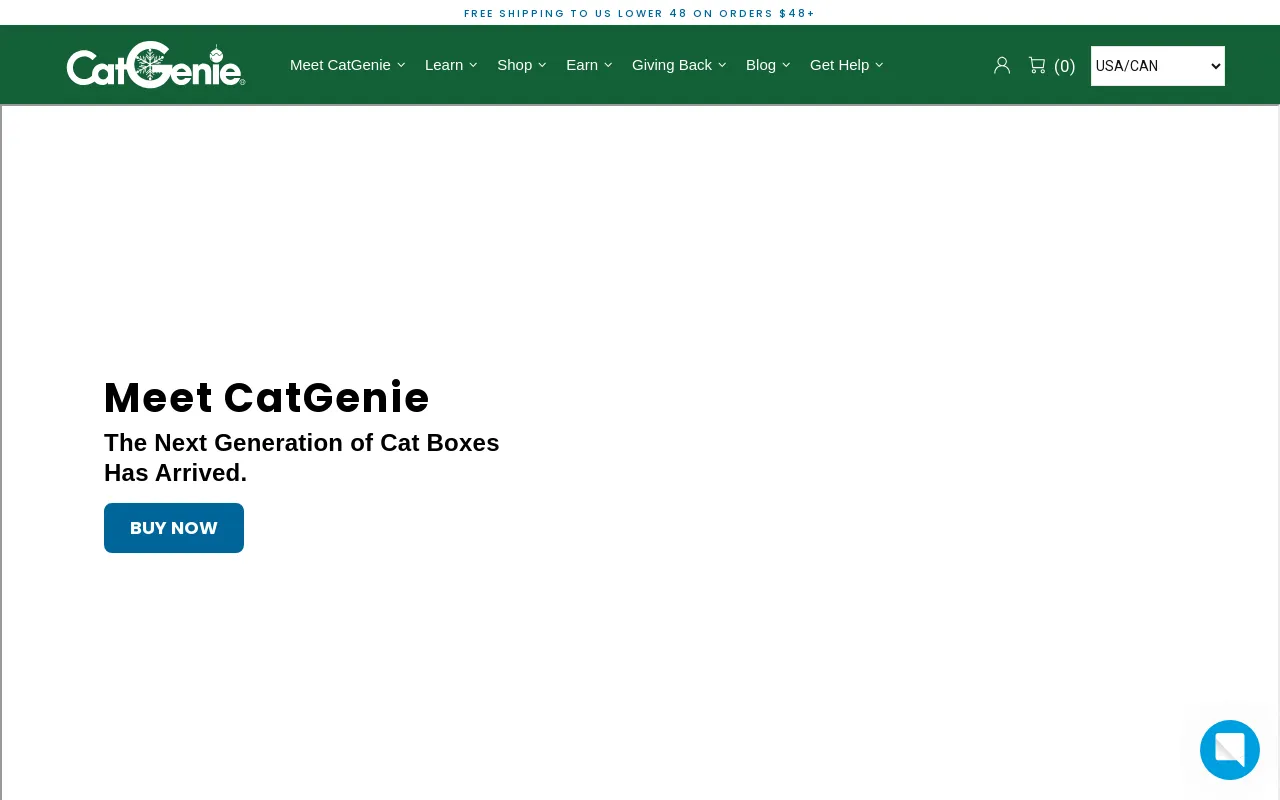Select the Giving Back menu item

(x=672, y=64)
